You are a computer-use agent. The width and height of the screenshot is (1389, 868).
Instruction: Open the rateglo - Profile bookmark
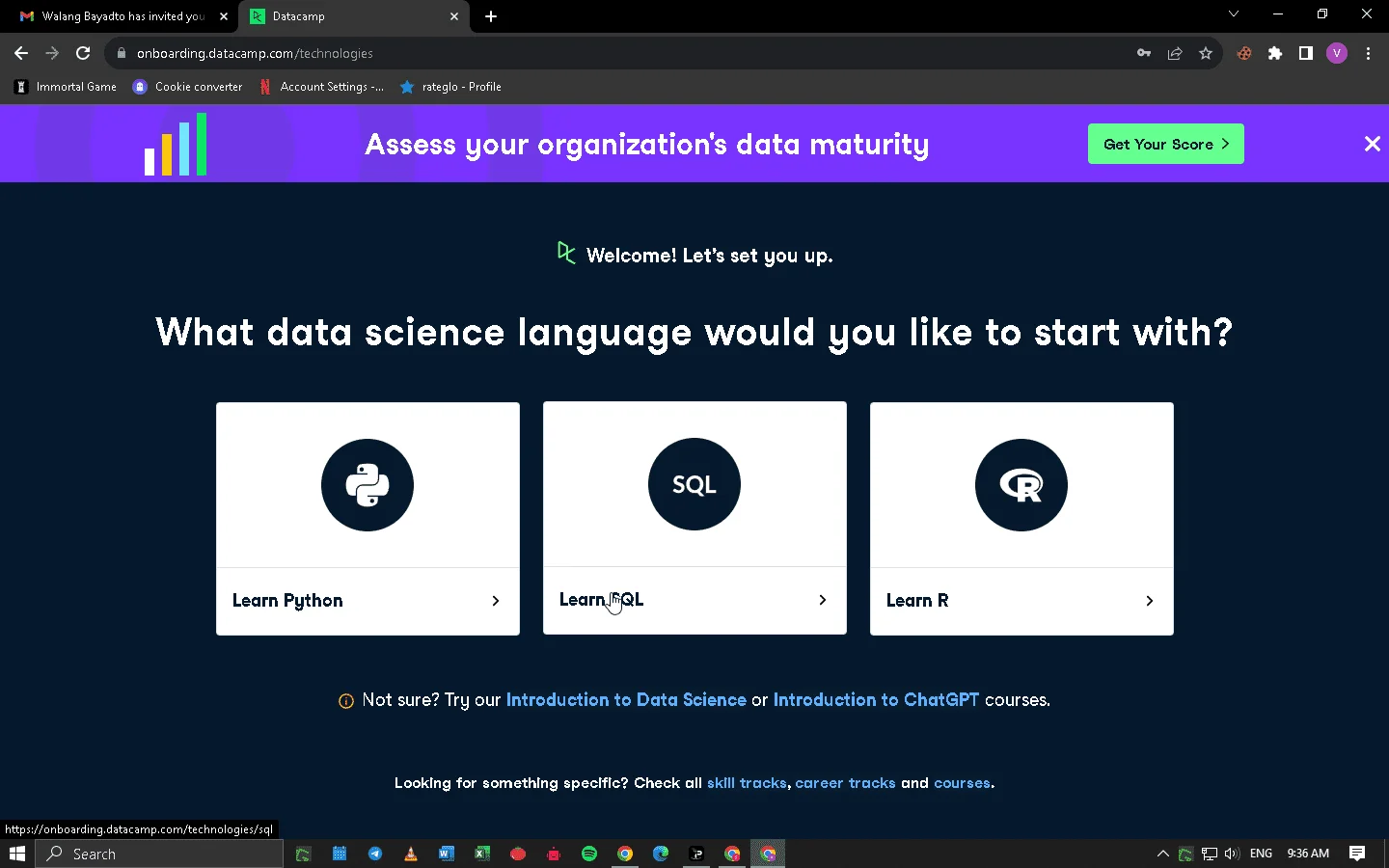pos(450,87)
